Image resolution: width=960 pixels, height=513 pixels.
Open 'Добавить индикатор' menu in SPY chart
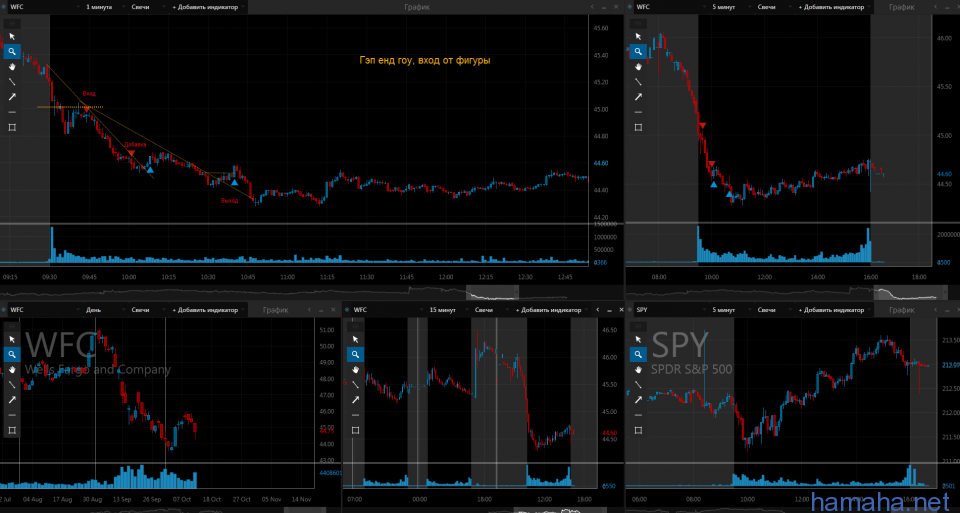click(833, 310)
